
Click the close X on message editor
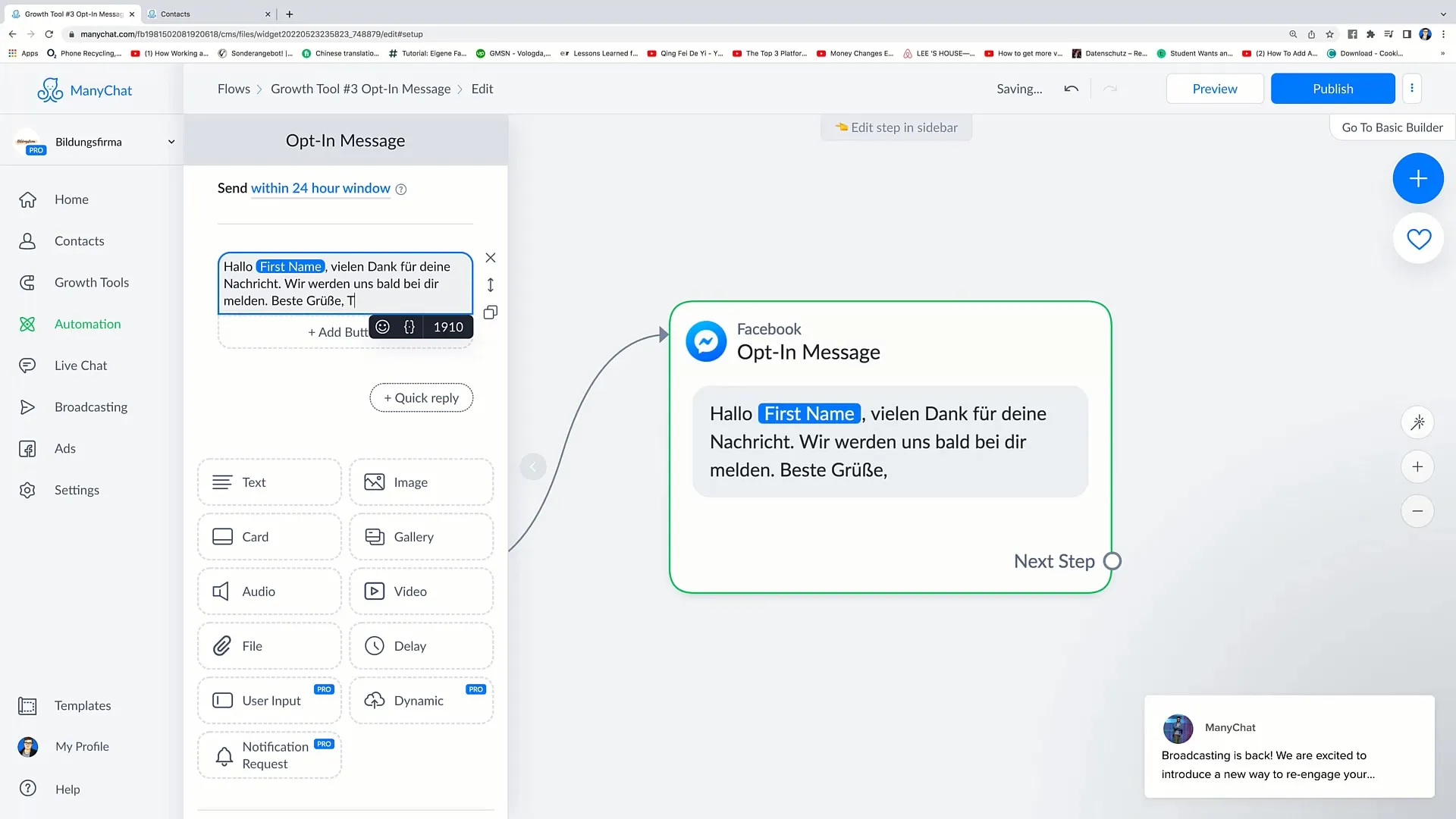(x=491, y=258)
